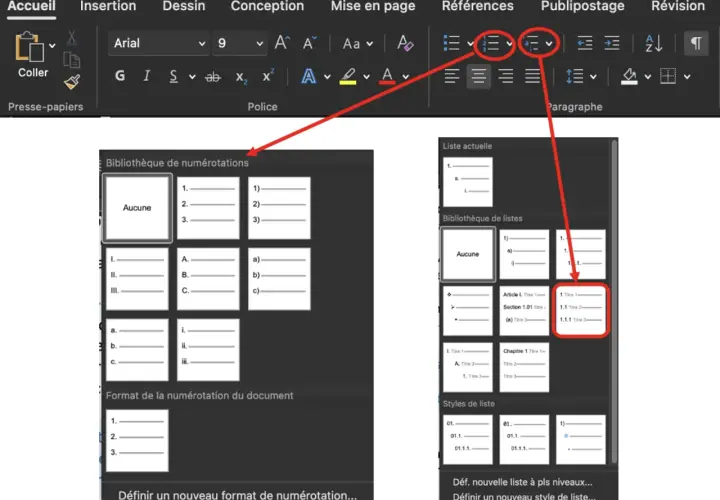720x500 pixels.
Task: Toggle superscript x2 formatting
Action: (268, 76)
